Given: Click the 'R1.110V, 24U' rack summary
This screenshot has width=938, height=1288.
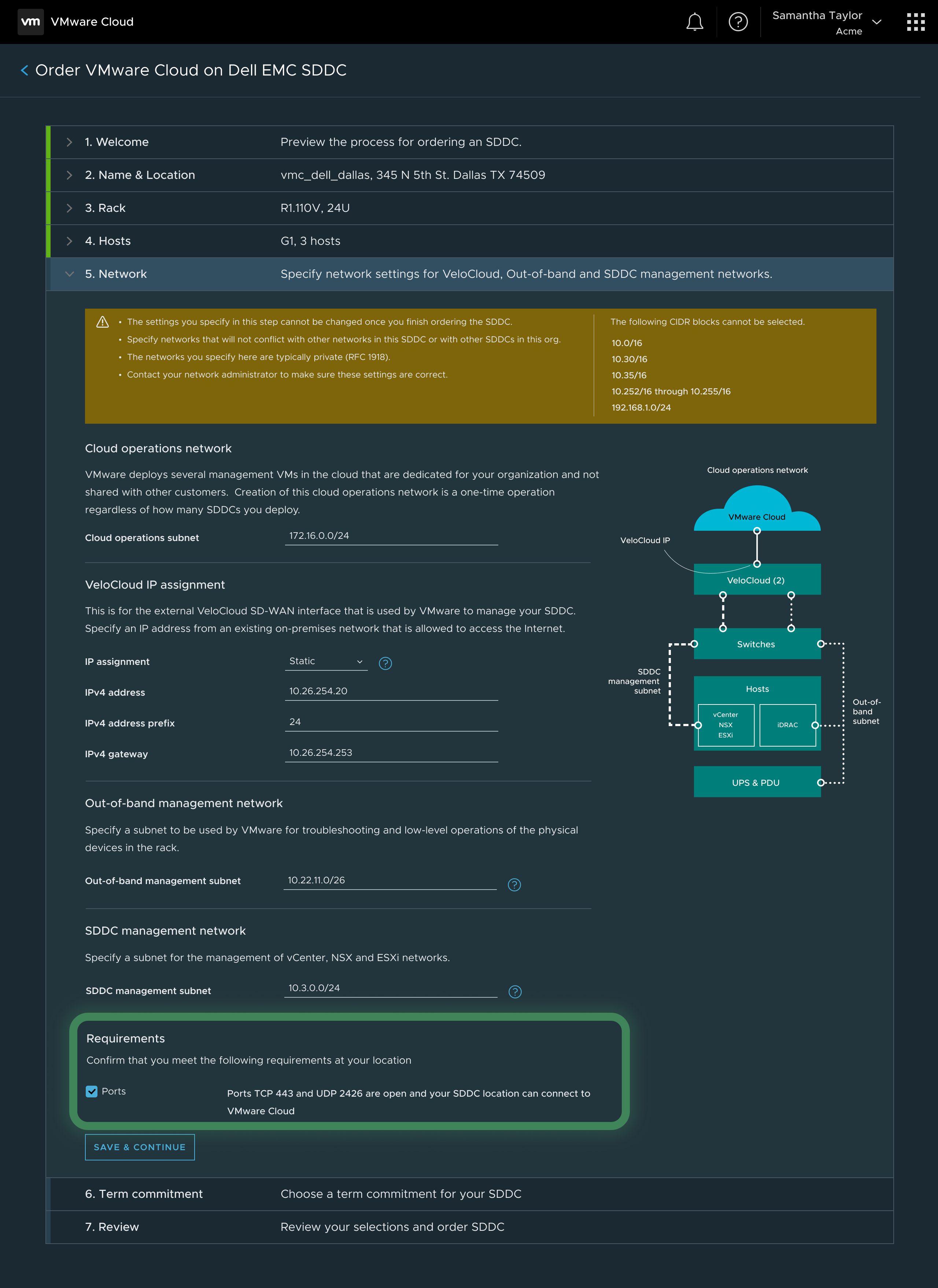Looking at the screenshot, I should click(x=315, y=208).
